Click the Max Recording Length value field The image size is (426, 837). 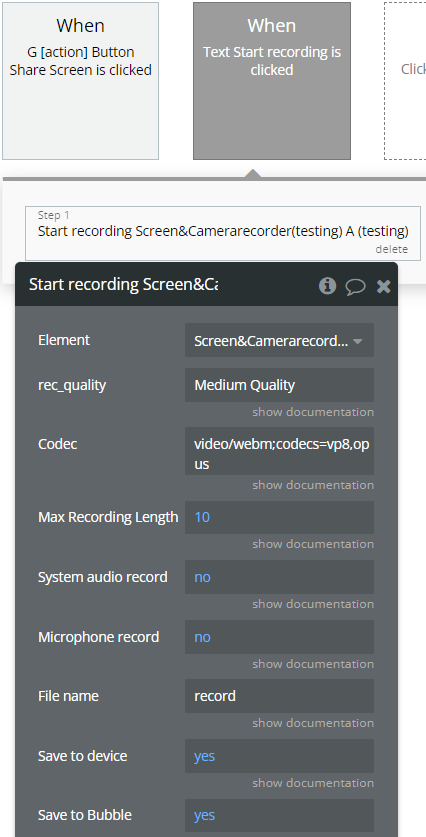tap(279, 517)
